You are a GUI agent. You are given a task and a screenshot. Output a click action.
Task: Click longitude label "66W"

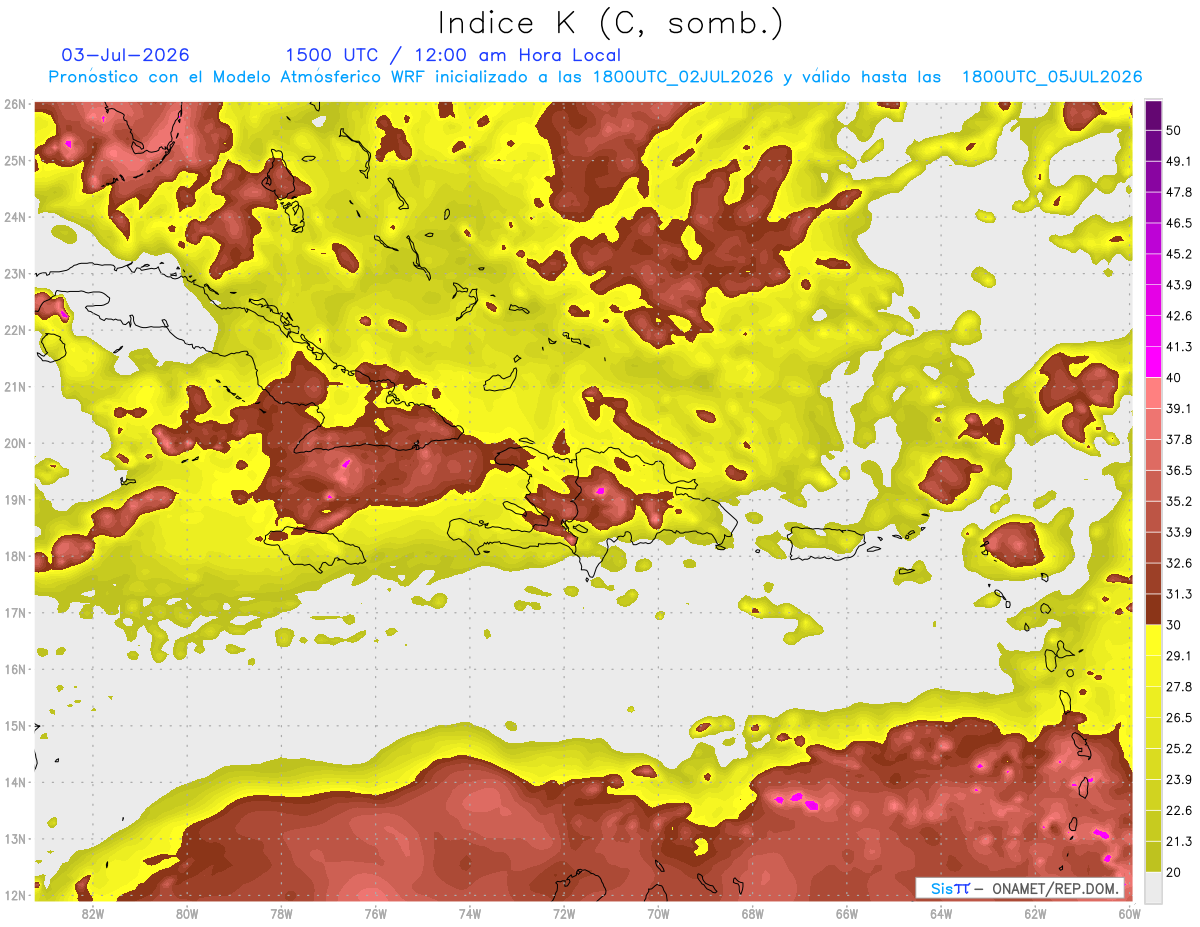click(847, 913)
